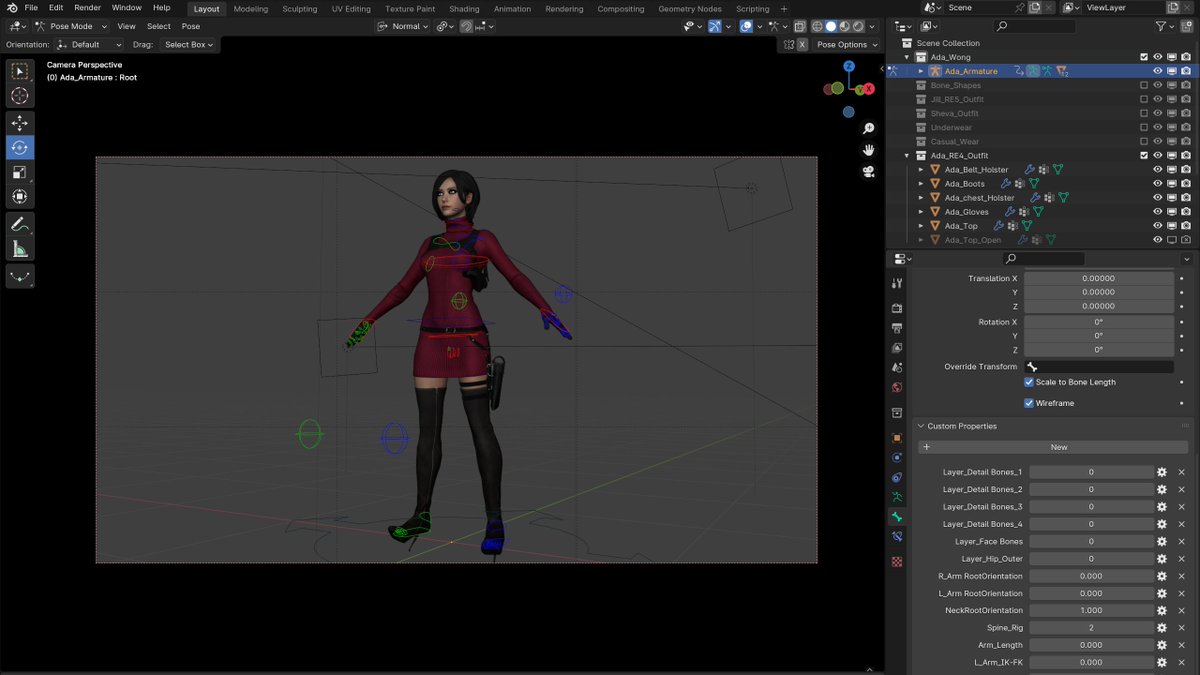
Task: Click the Override Transform bone field
Action: tap(1099, 367)
